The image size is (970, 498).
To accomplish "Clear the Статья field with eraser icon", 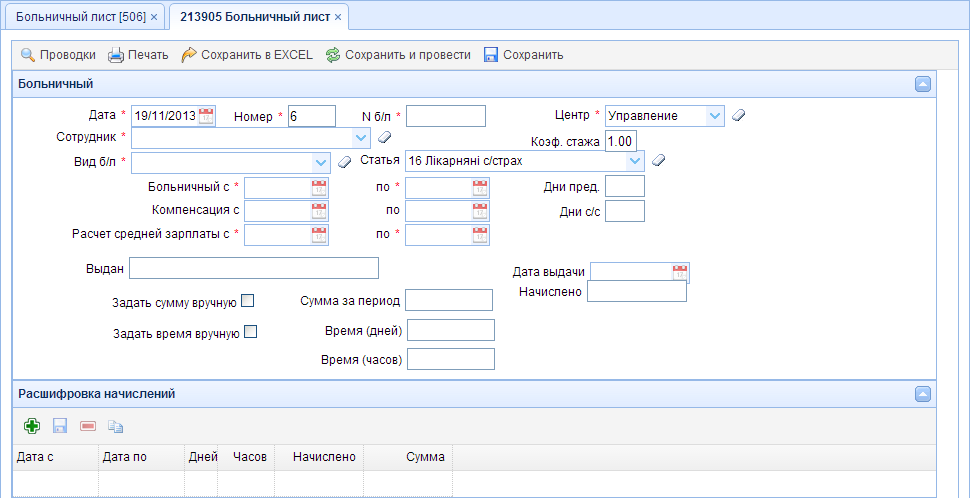I will pyautogui.click(x=658, y=160).
